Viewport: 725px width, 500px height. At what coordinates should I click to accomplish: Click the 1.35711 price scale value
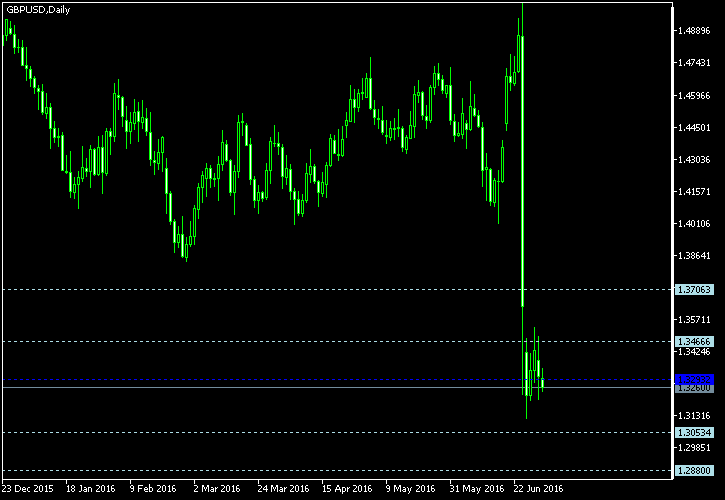click(694, 320)
